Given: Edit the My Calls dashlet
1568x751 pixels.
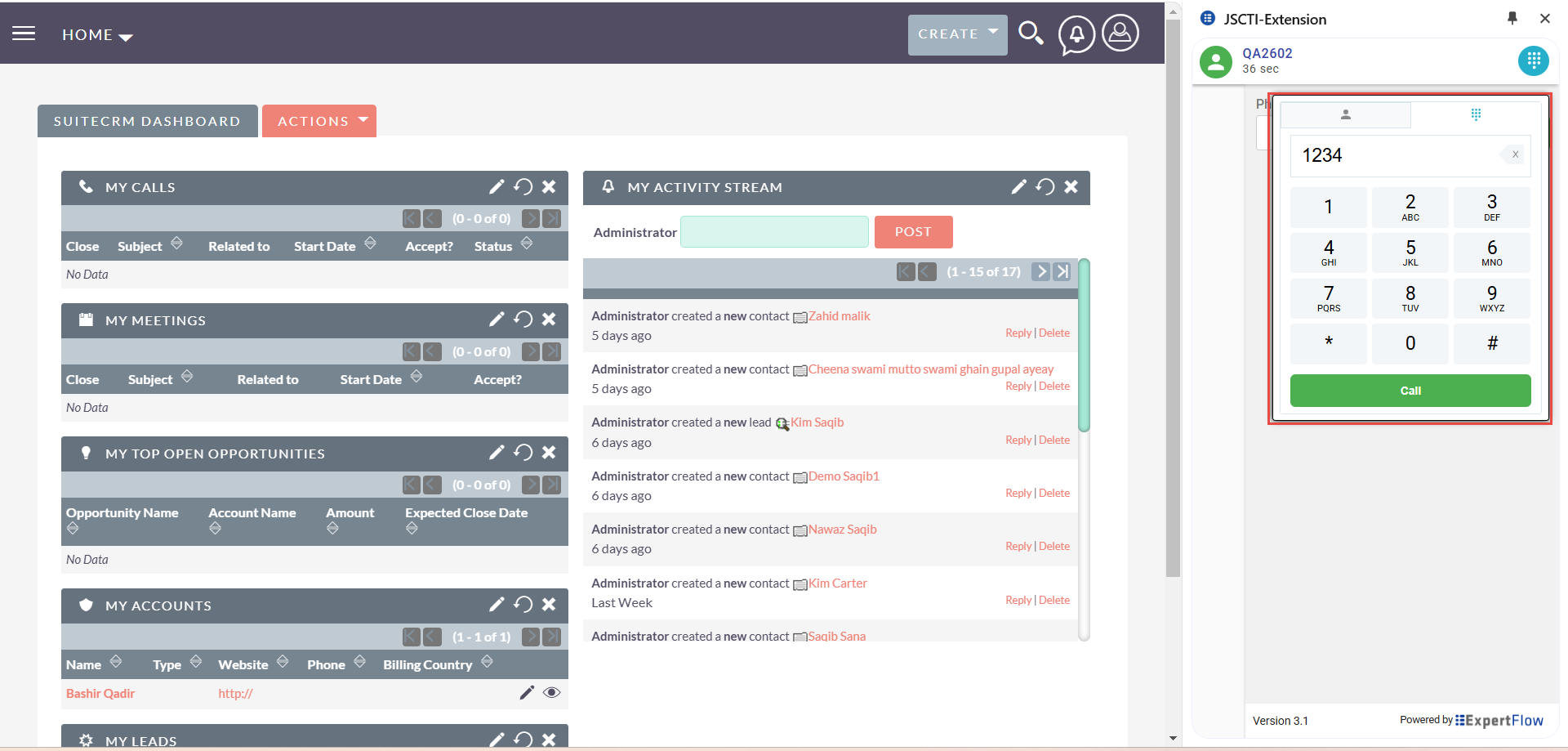Looking at the screenshot, I should 497,187.
